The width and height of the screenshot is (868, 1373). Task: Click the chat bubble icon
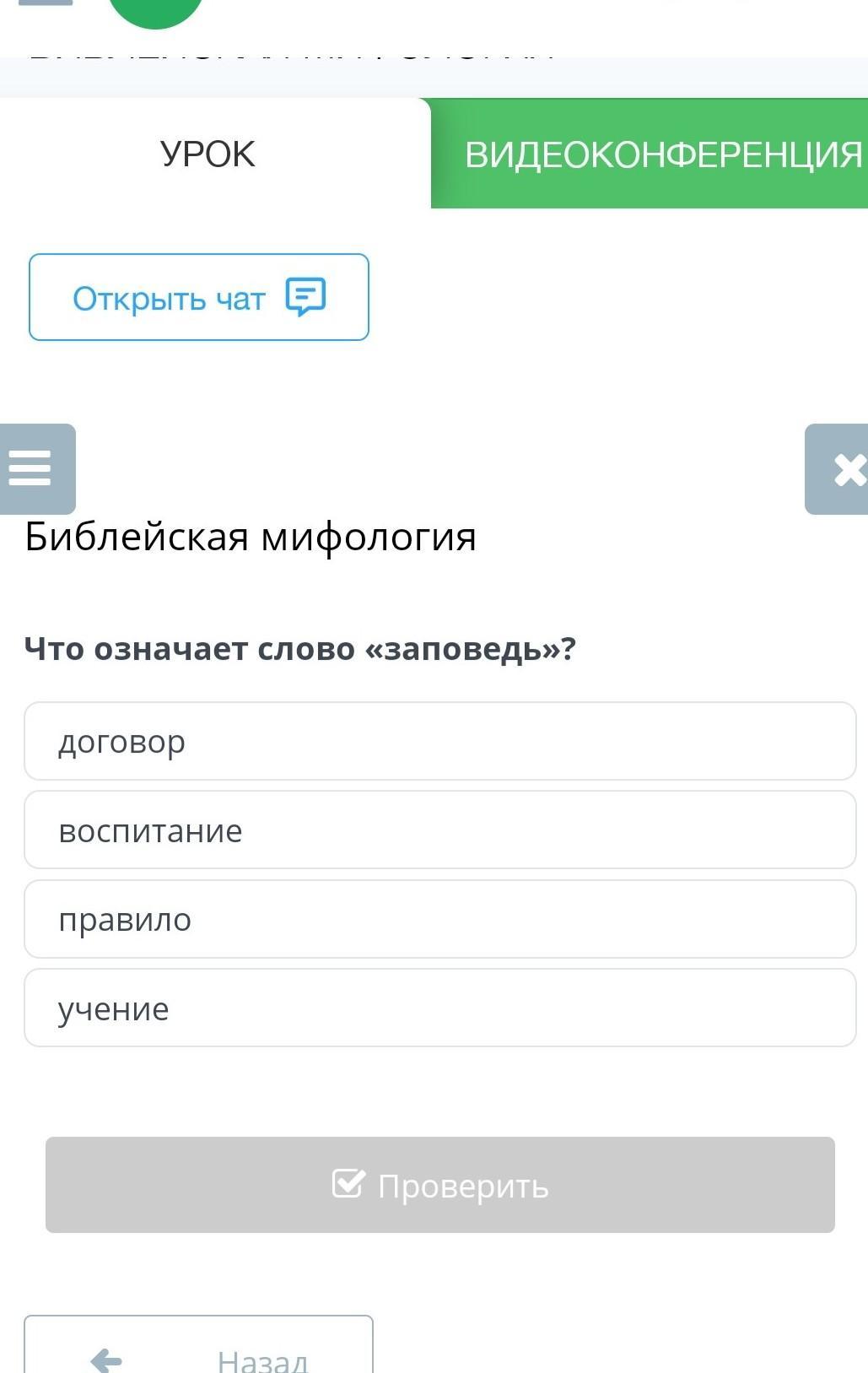point(305,297)
